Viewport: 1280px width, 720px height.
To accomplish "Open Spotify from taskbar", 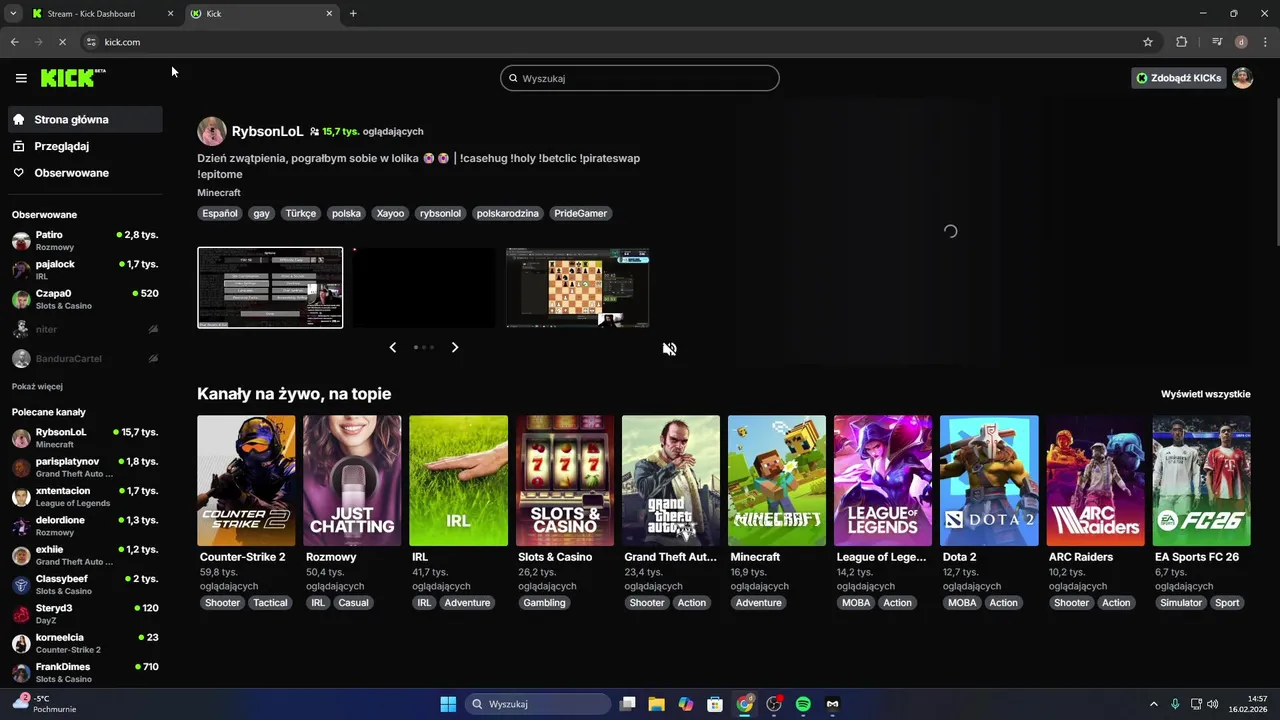I will pyautogui.click(x=803, y=704).
